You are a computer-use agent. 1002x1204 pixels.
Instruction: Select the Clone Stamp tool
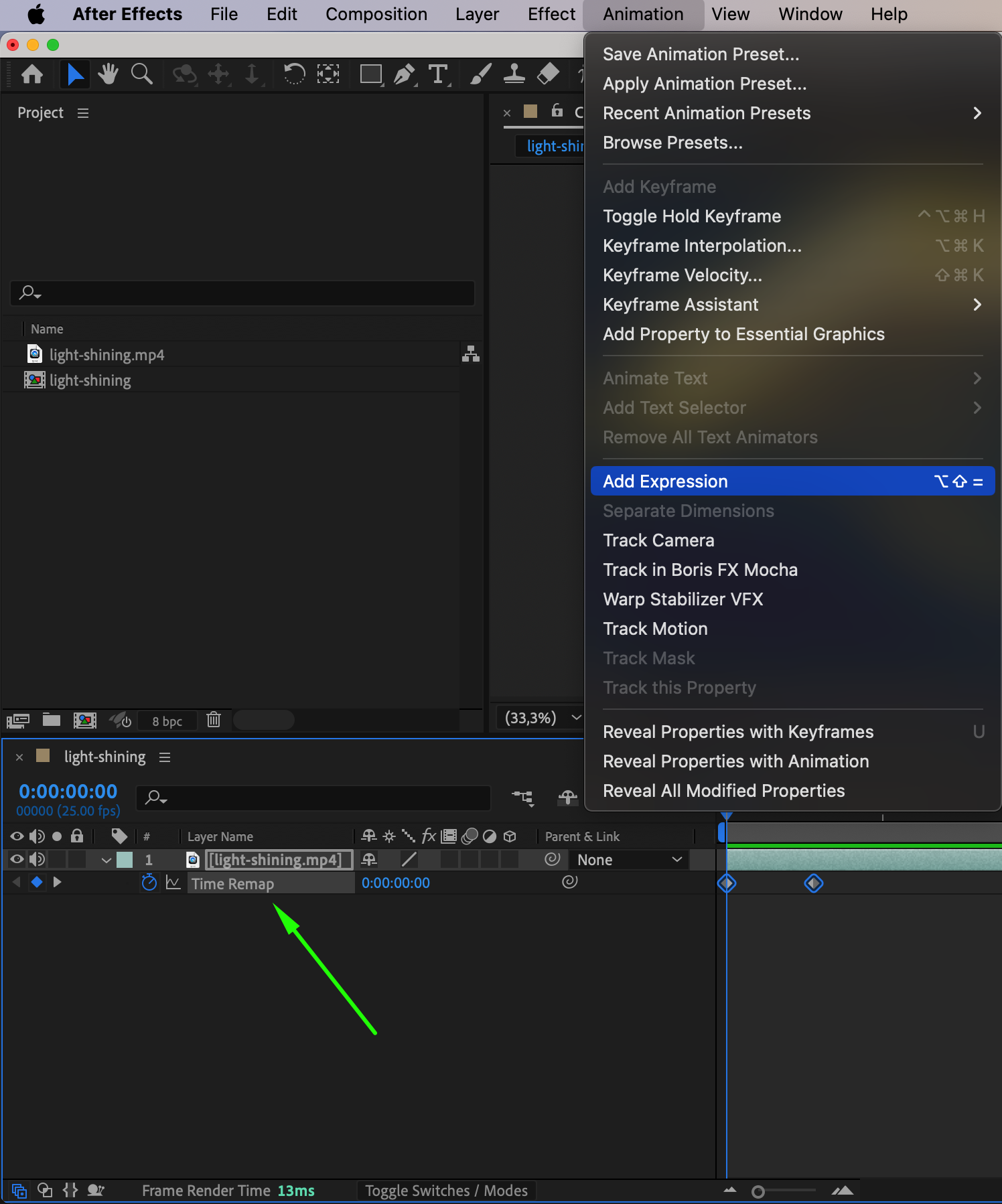(514, 74)
